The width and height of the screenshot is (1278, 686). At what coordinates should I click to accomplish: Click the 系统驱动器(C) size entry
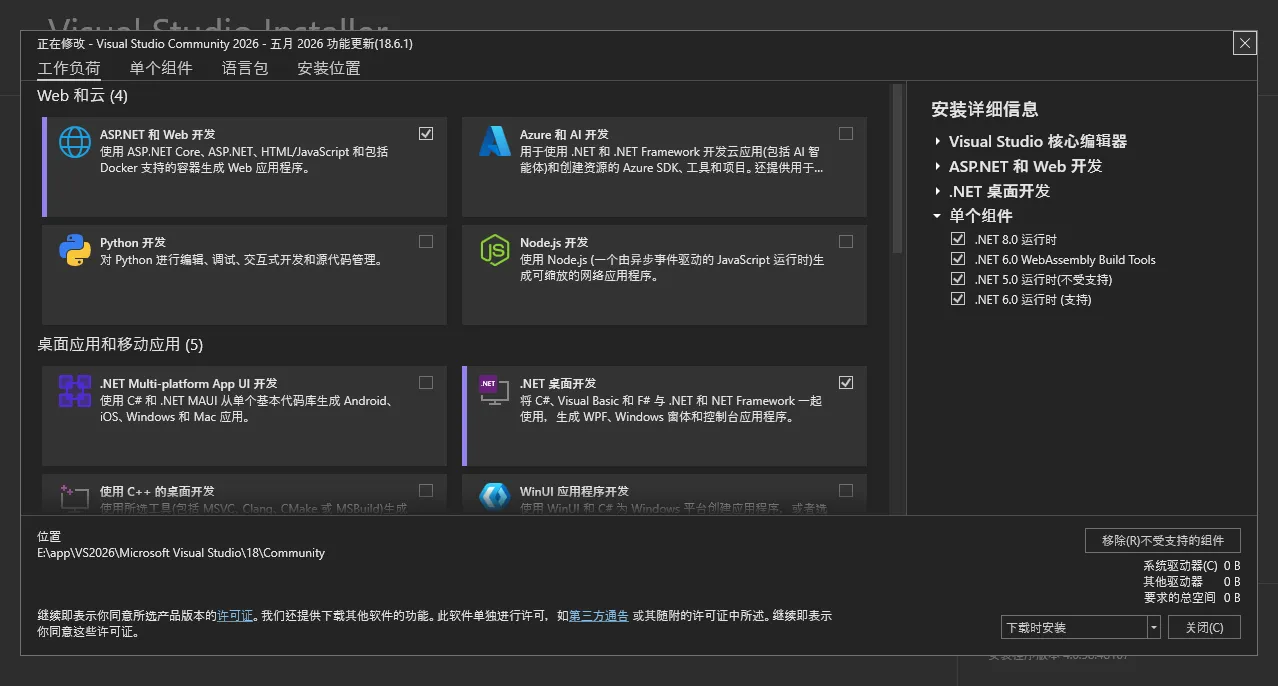coord(1192,565)
